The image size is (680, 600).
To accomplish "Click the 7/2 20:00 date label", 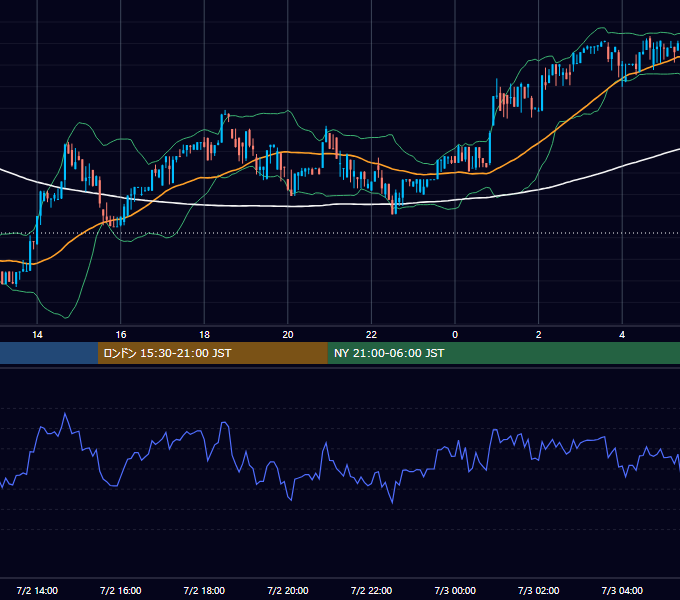I will coord(288,590).
